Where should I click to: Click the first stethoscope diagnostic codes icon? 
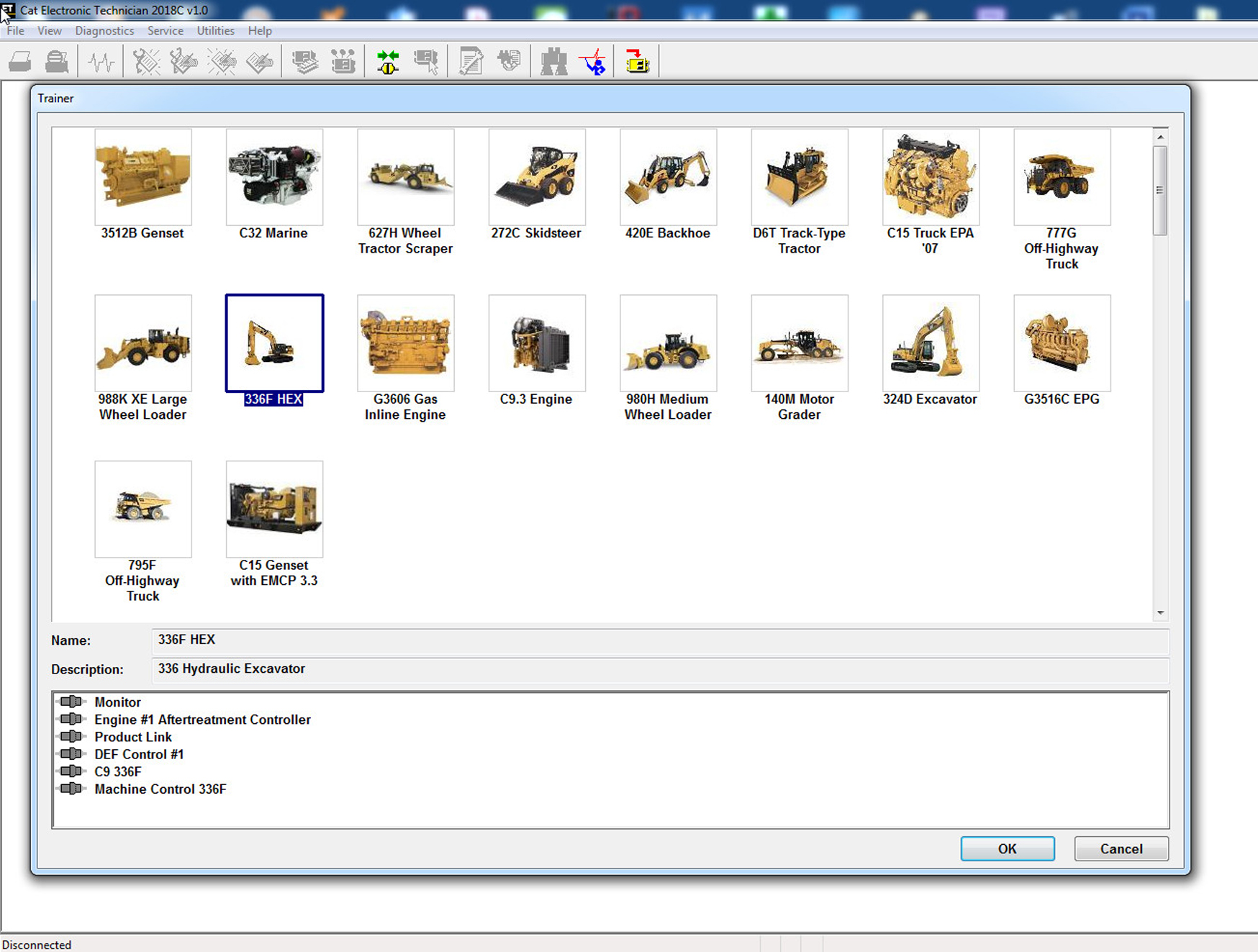146,62
